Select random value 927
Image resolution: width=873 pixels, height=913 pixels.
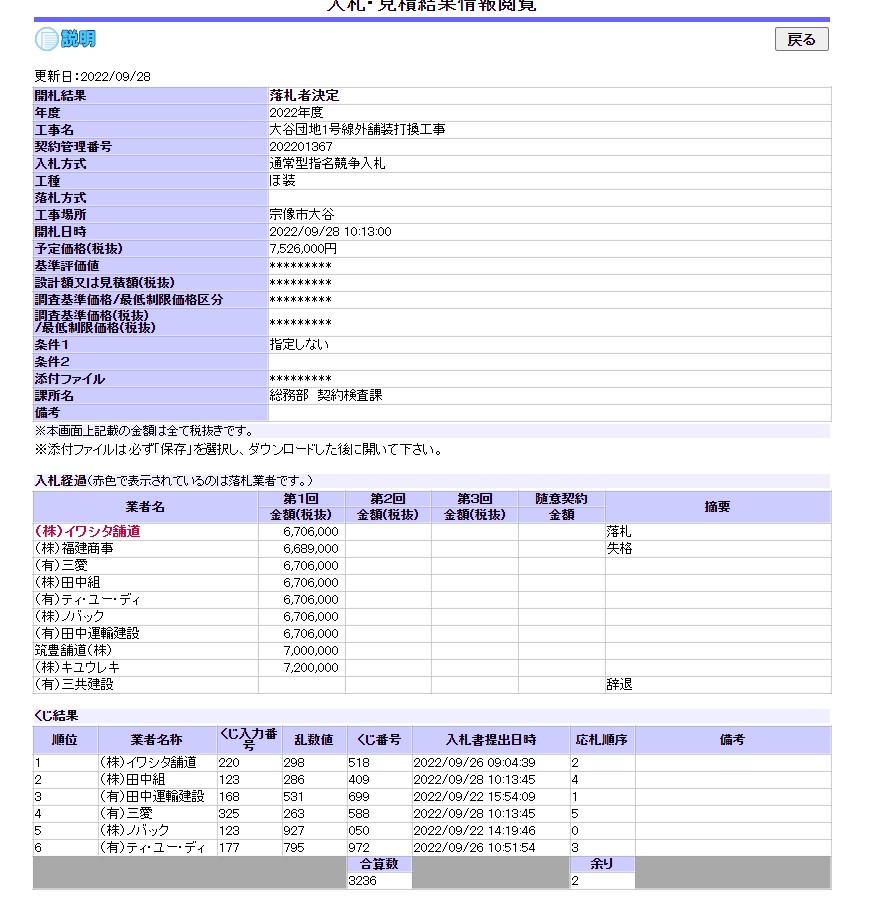pyautogui.click(x=294, y=830)
